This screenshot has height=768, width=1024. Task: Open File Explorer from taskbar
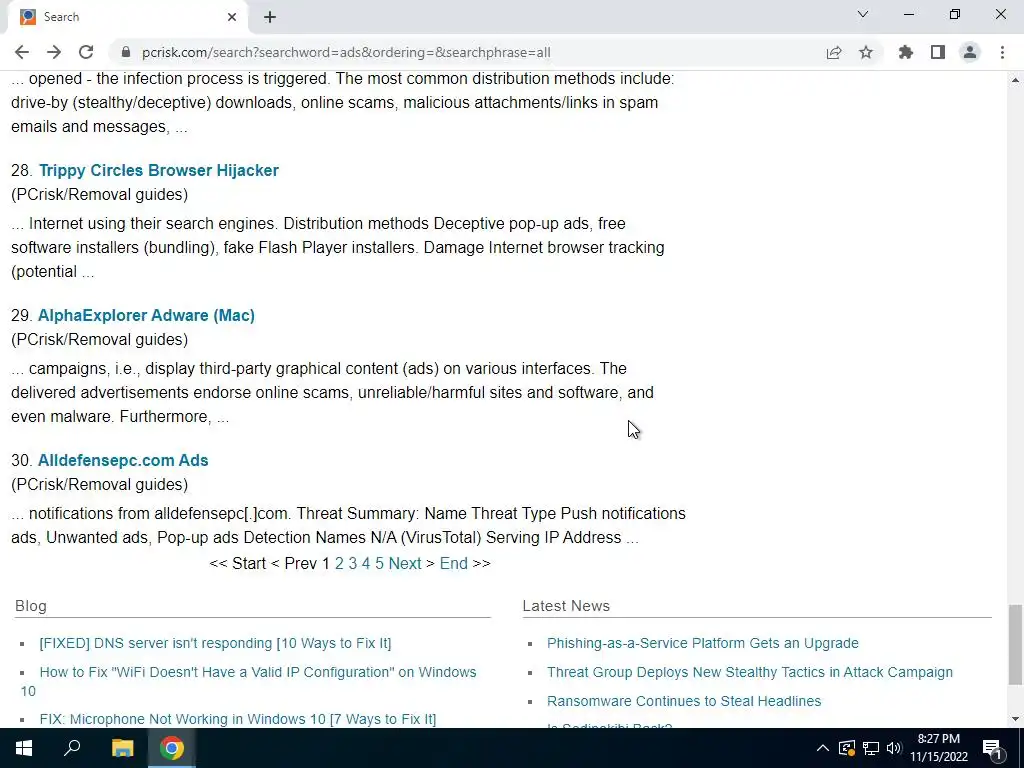tap(122, 748)
